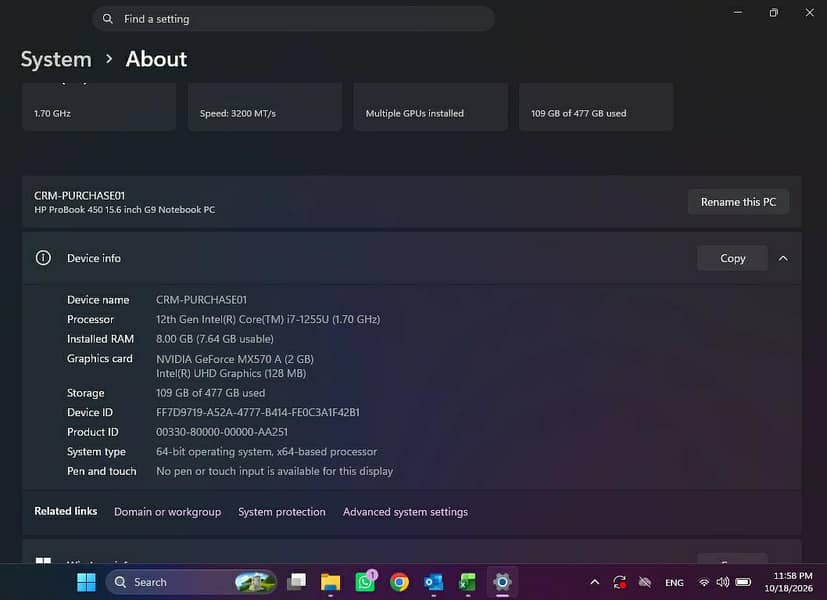The height and width of the screenshot is (600, 827).
Task: Select the System type 64-bit value
Action: [266, 451]
